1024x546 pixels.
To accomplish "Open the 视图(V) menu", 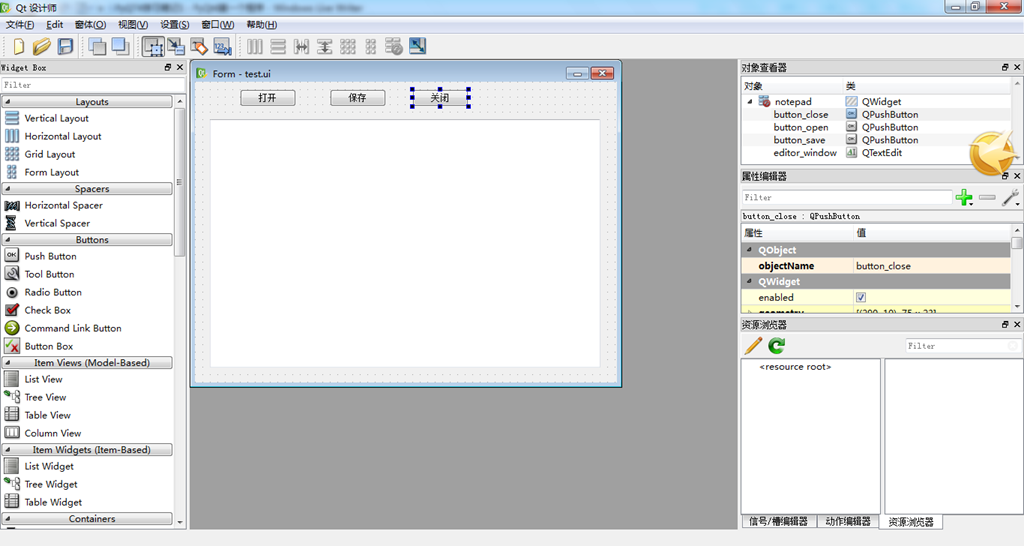I will (x=133, y=25).
